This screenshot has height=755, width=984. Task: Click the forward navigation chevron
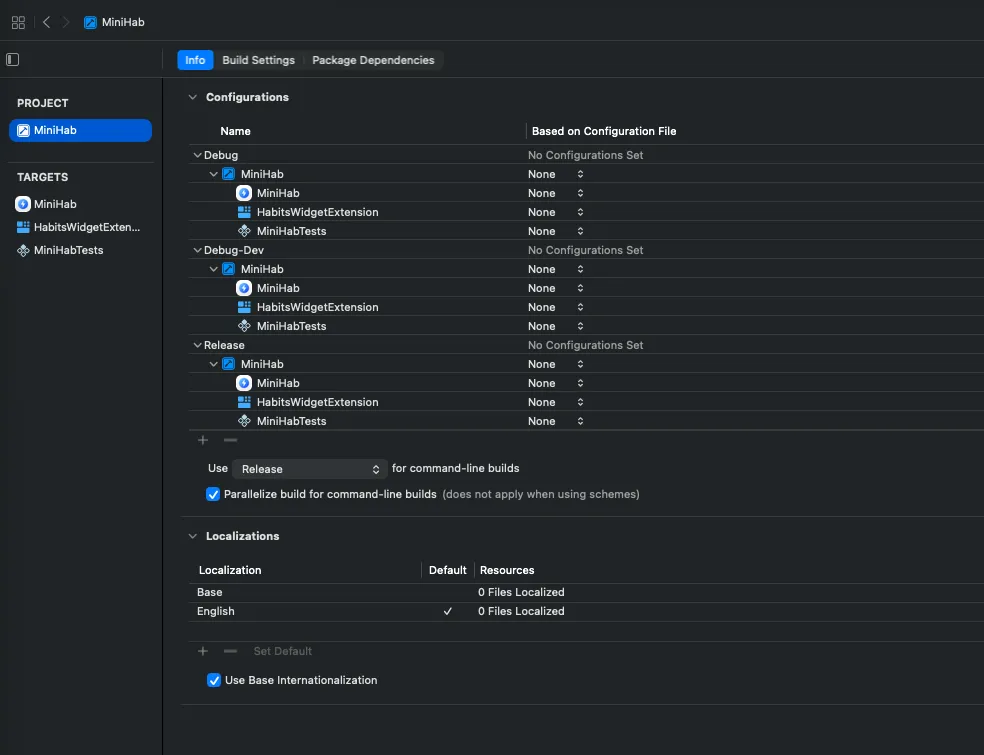click(65, 22)
